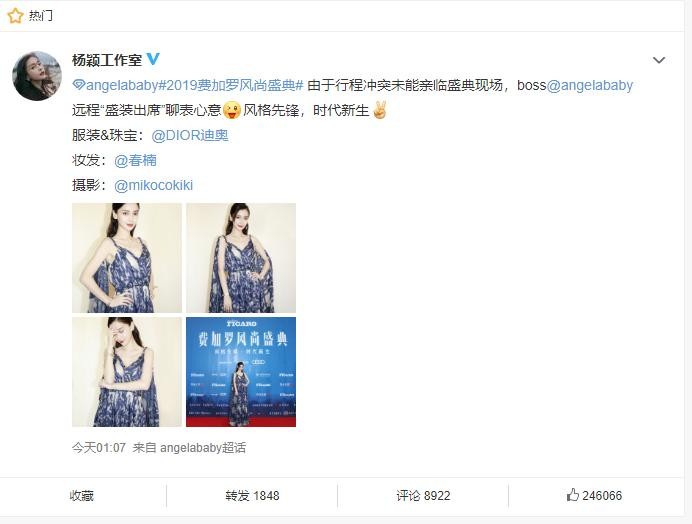
Task: Open the @春楠 makeup artist link
Action: (x=135, y=160)
